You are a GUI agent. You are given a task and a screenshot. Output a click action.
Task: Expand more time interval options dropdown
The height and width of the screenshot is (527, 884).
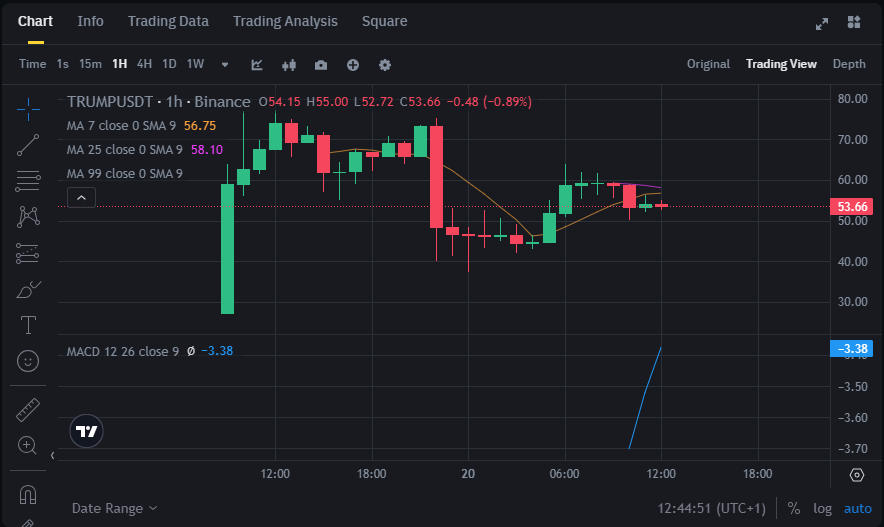pyautogui.click(x=225, y=64)
